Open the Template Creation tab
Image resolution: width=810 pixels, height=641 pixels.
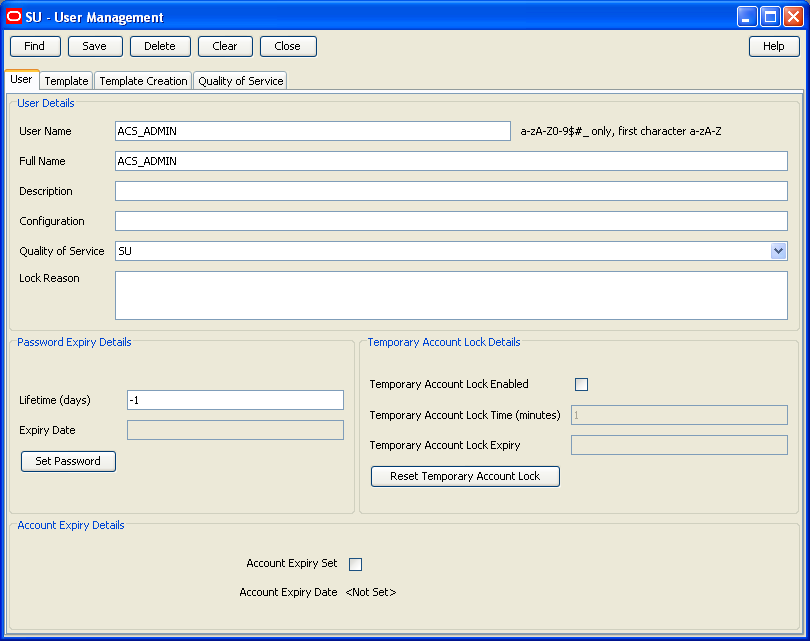(x=142, y=80)
